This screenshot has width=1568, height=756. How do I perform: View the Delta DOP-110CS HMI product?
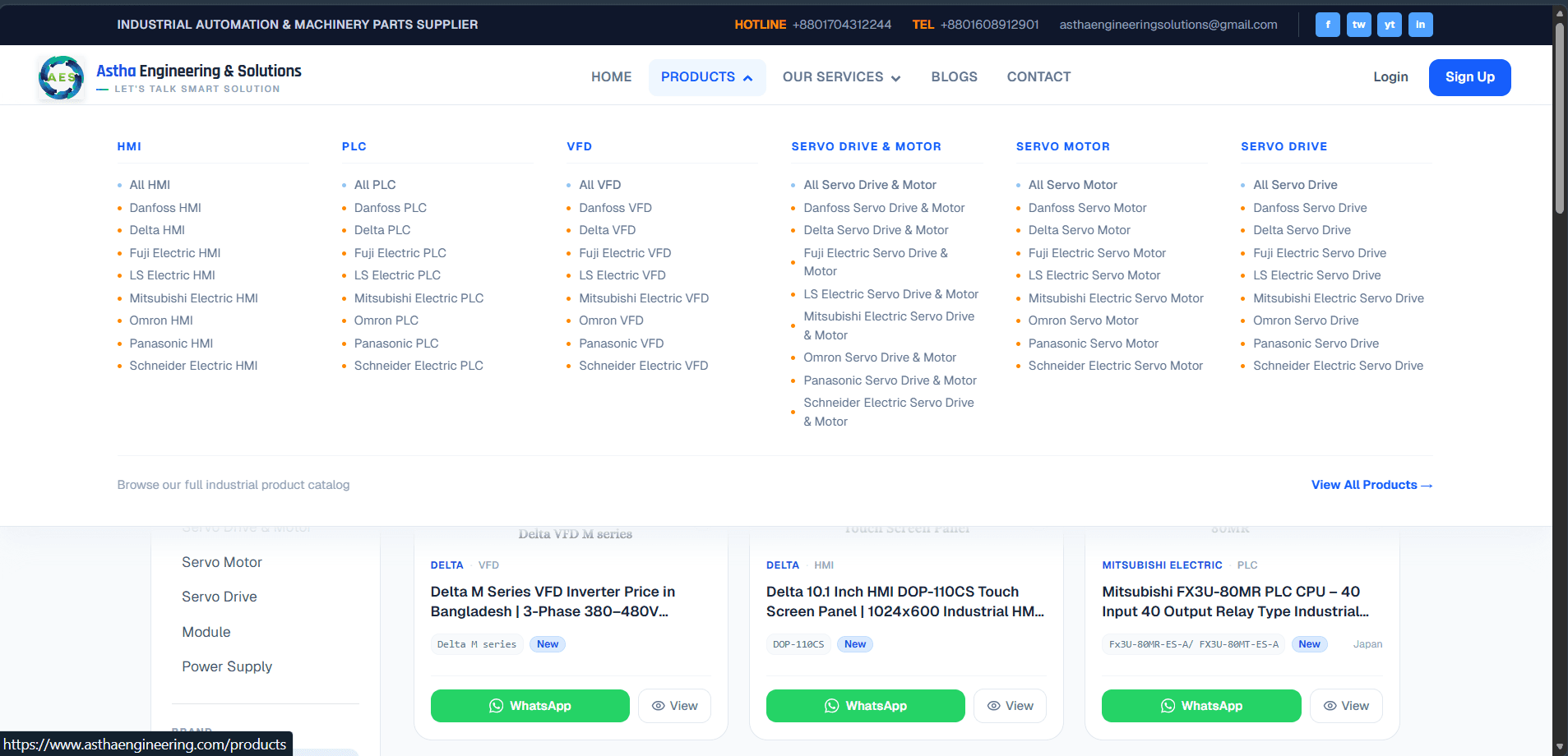click(1010, 706)
